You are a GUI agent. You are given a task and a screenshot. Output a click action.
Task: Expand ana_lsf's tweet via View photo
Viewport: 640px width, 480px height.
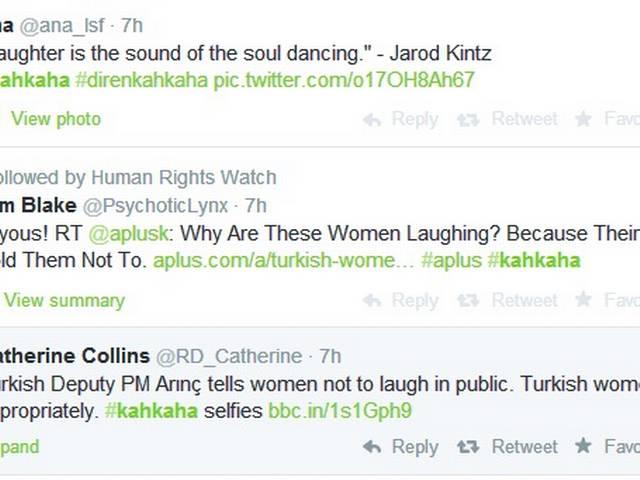pos(56,119)
